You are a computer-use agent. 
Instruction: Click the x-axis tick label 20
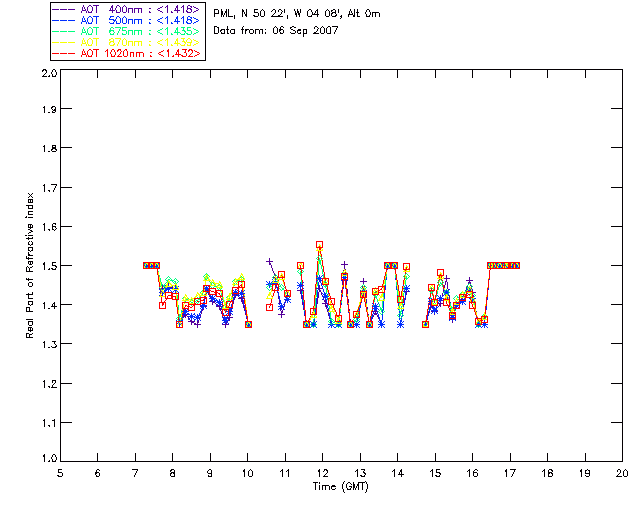622,473
